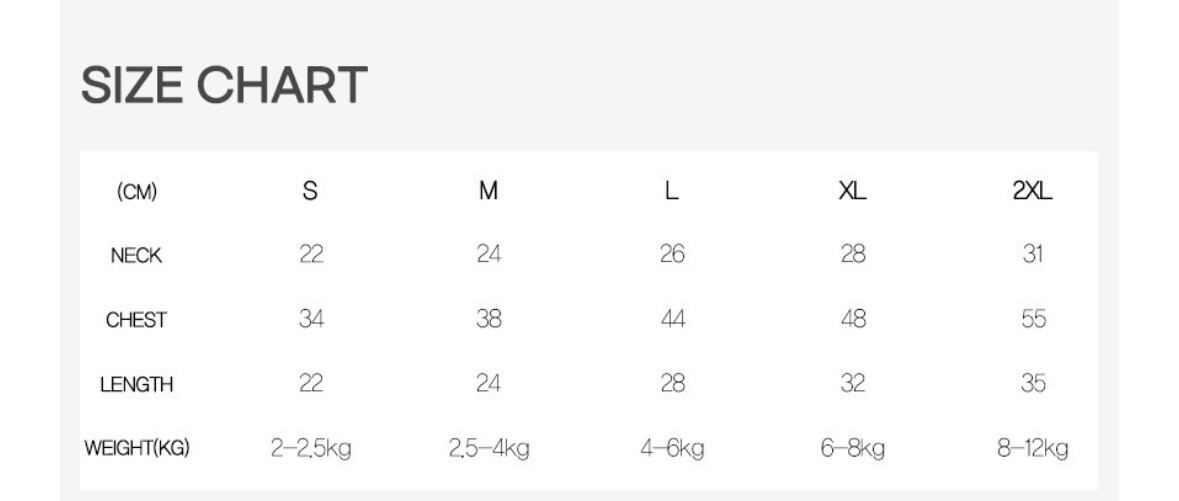1179x501 pixels.
Task: Click the 8-12kg weight cell
Action: (x=1033, y=449)
